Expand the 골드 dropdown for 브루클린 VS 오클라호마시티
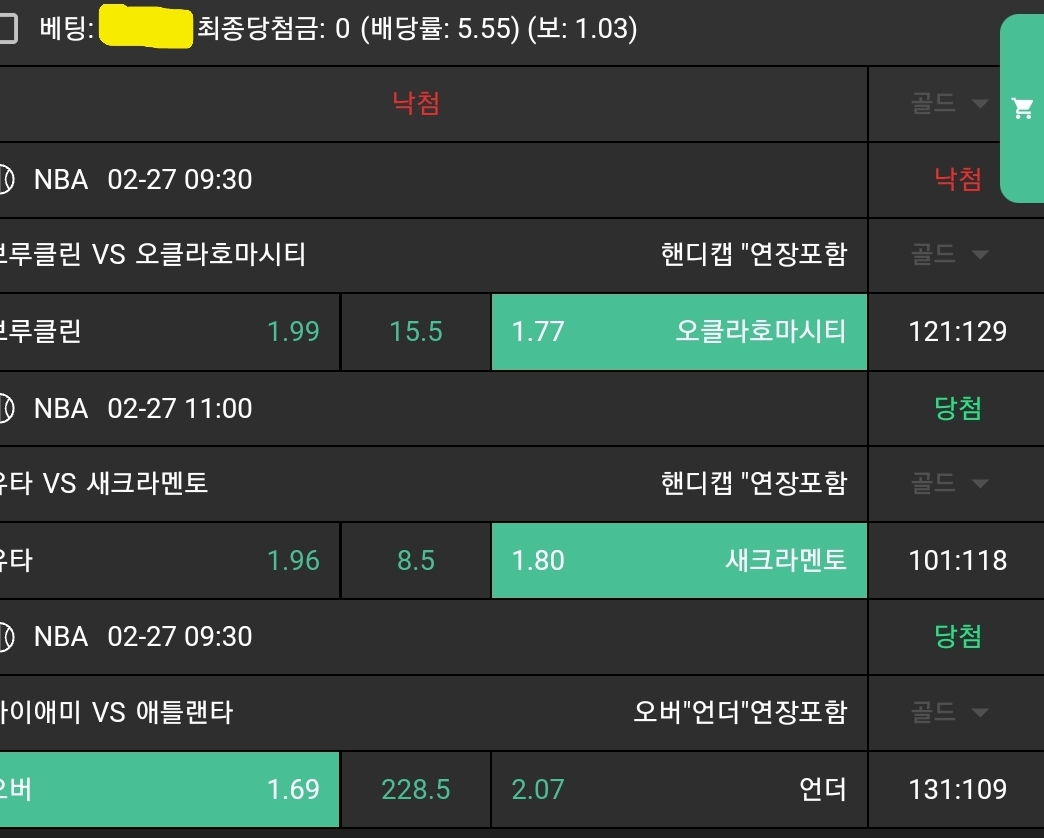Screen dimensions: 1044x838 coord(949,255)
